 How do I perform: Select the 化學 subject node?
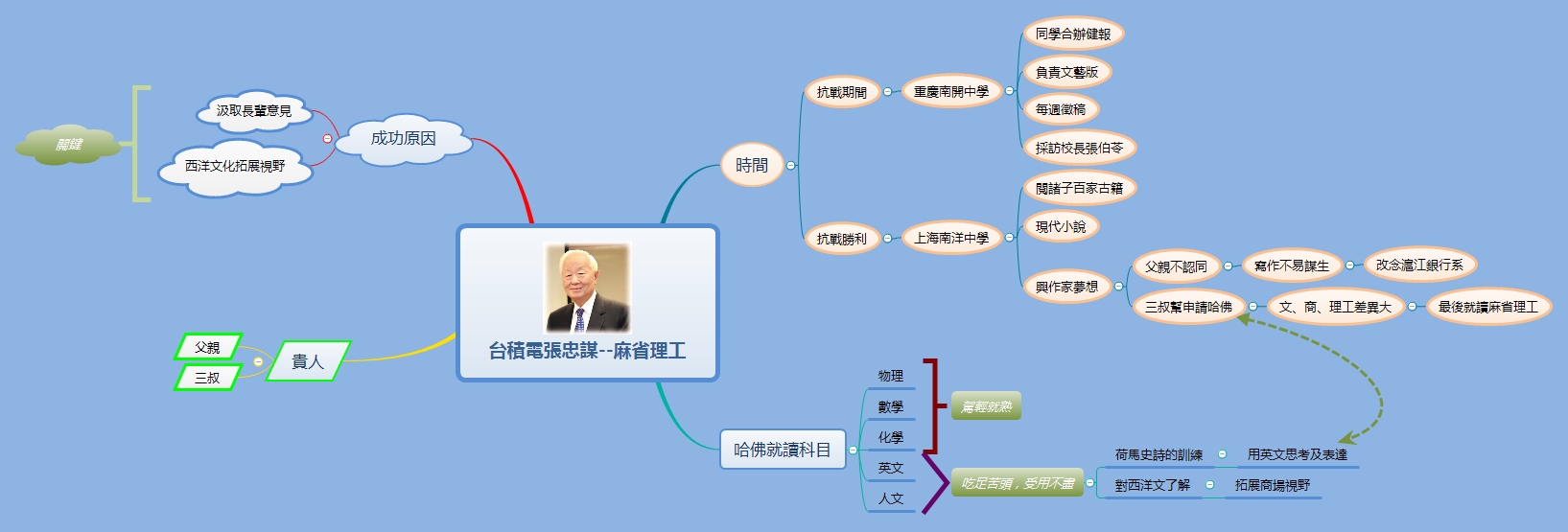point(891,437)
